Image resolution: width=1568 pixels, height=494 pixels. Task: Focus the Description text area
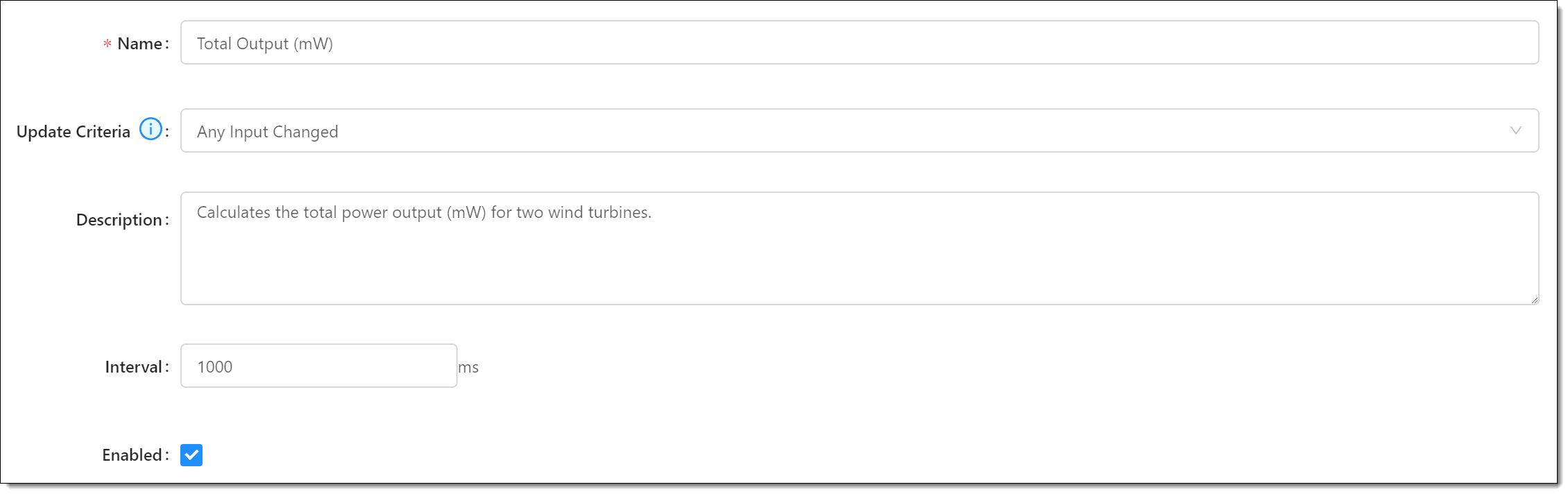[x=859, y=248]
